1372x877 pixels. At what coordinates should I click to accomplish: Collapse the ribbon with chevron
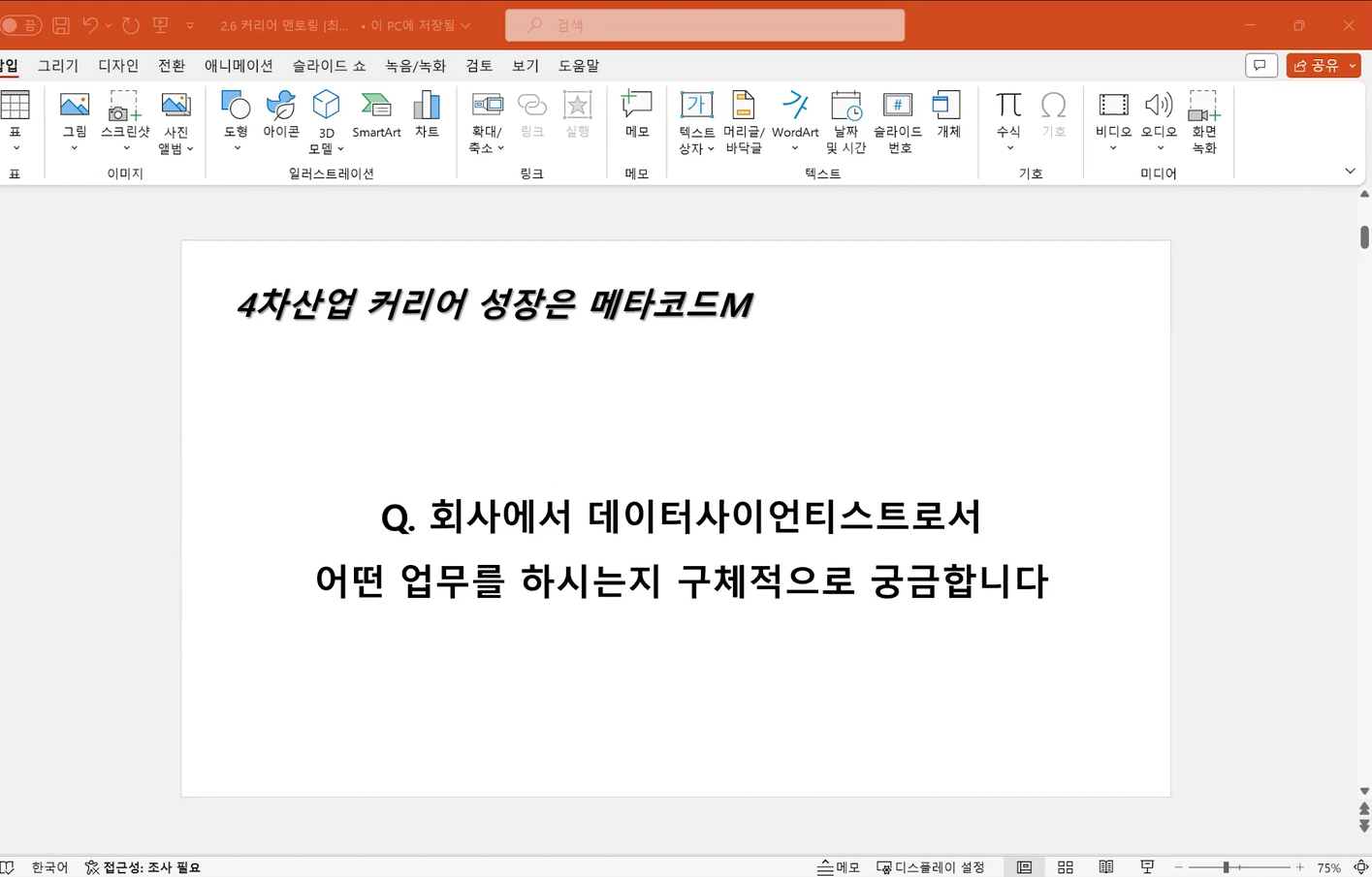pos(1350,172)
